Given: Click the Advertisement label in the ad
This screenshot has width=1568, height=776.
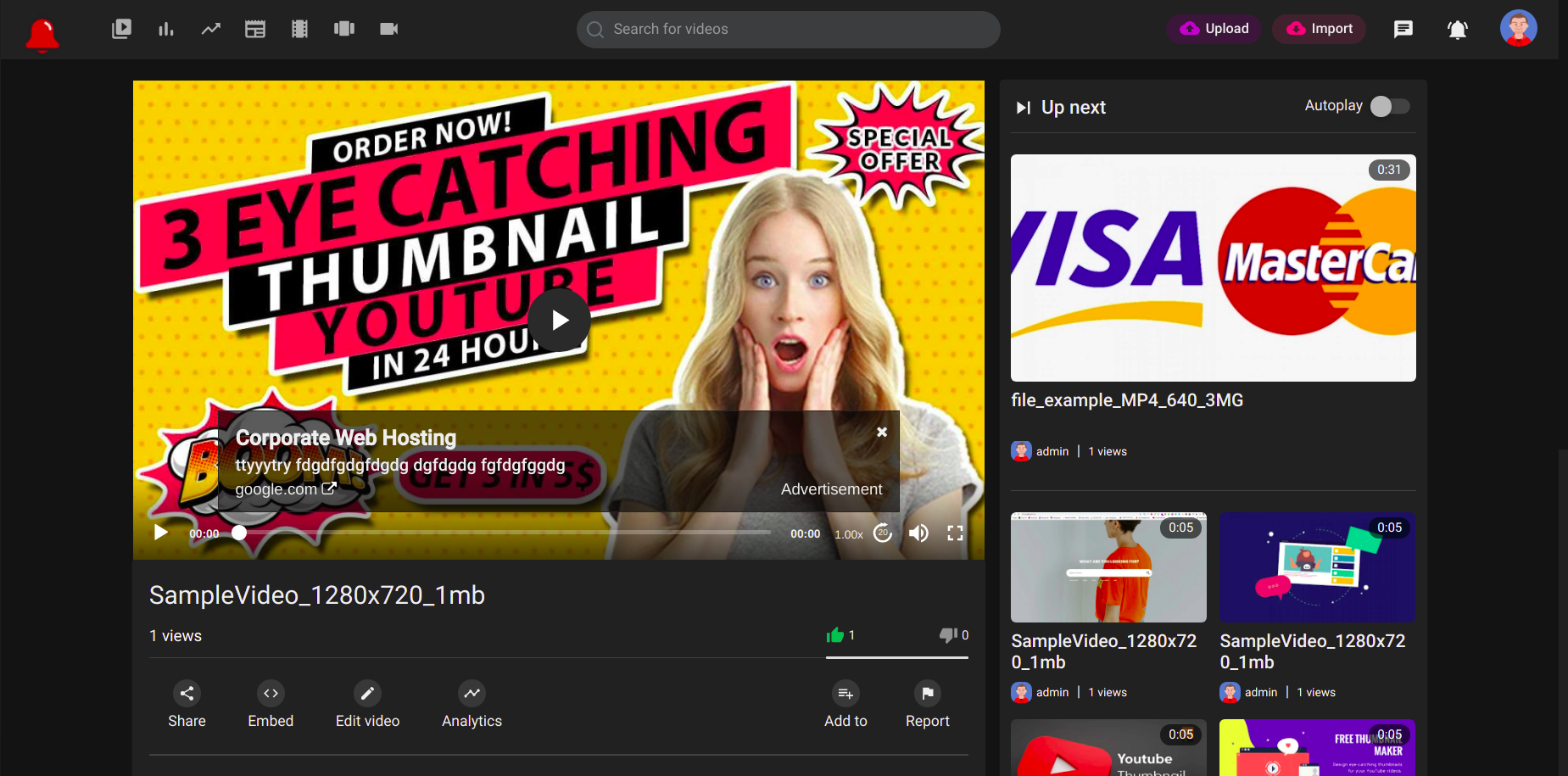Looking at the screenshot, I should [x=831, y=489].
